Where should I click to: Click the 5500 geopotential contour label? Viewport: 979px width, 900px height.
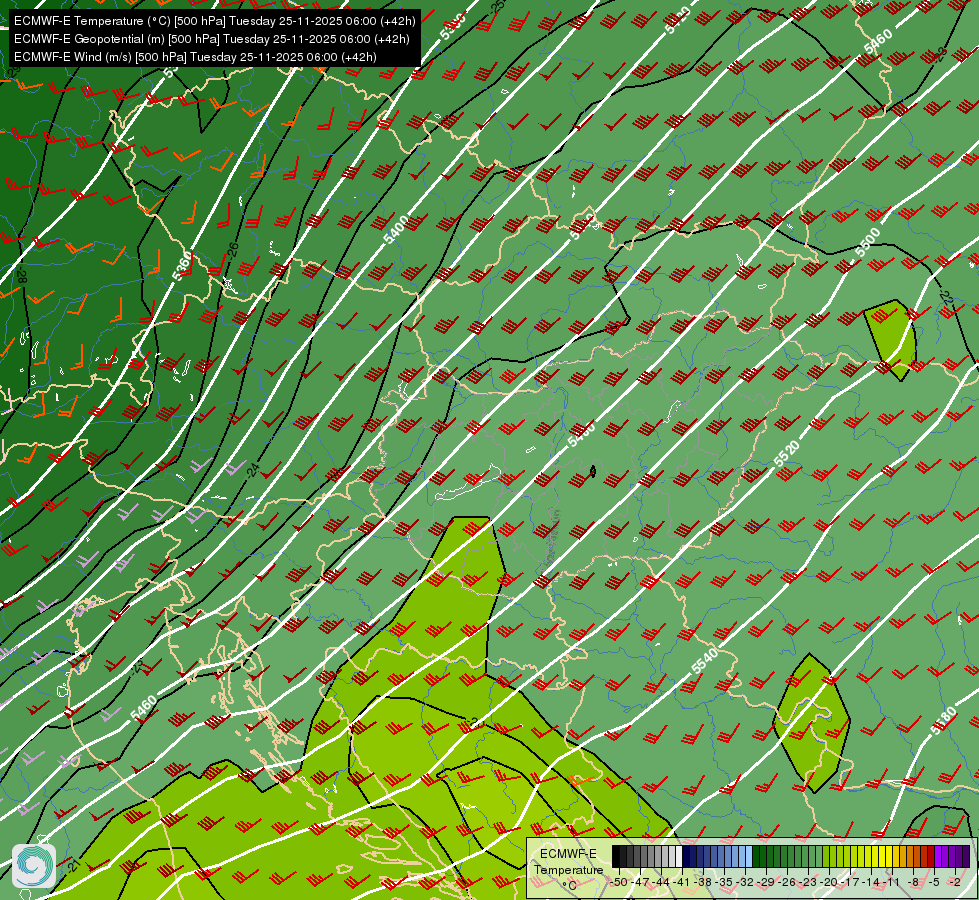tap(868, 242)
